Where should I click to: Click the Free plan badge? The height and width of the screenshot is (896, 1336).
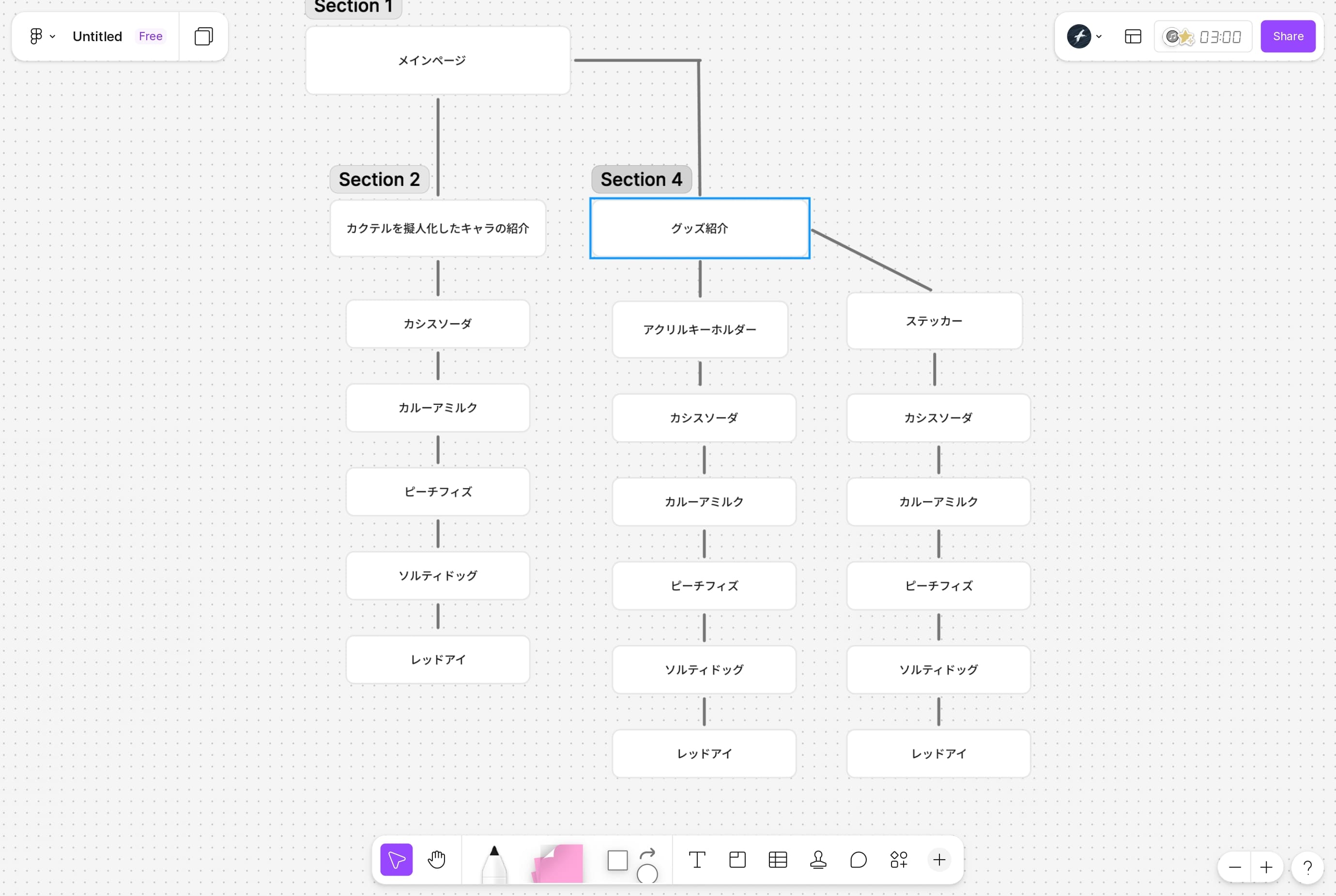coord(150,37)
